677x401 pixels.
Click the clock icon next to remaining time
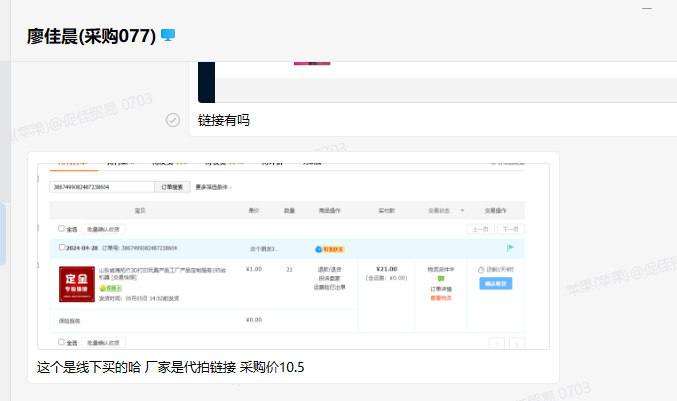pos(480,270)
